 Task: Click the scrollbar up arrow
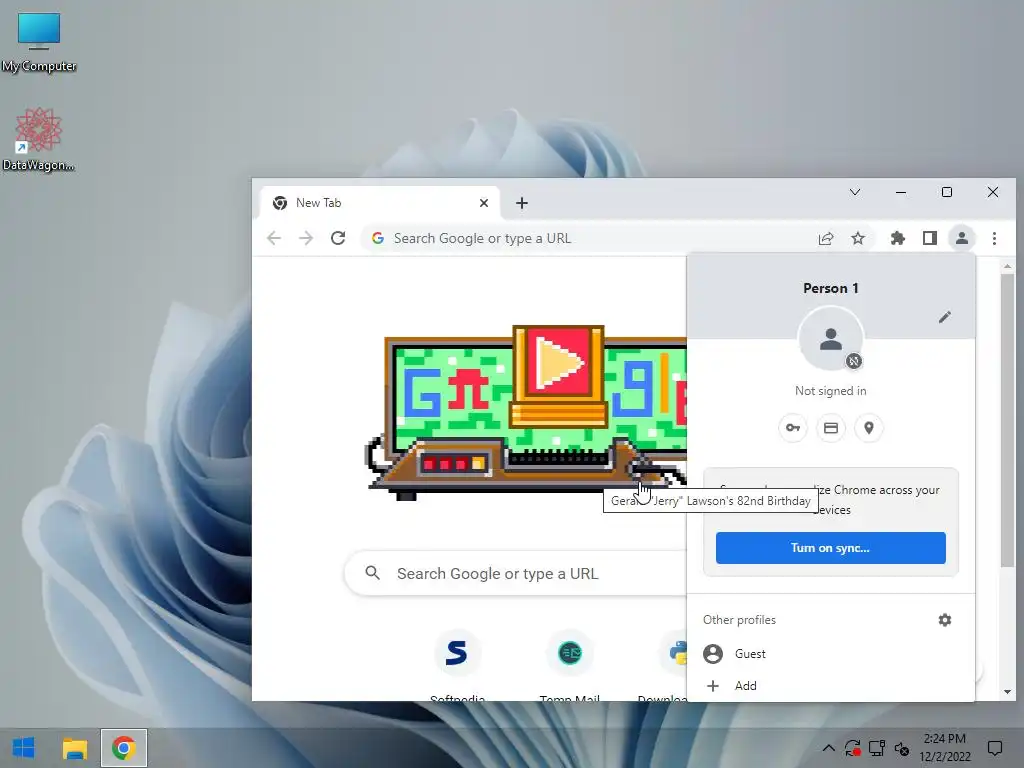click(1007, 266)
